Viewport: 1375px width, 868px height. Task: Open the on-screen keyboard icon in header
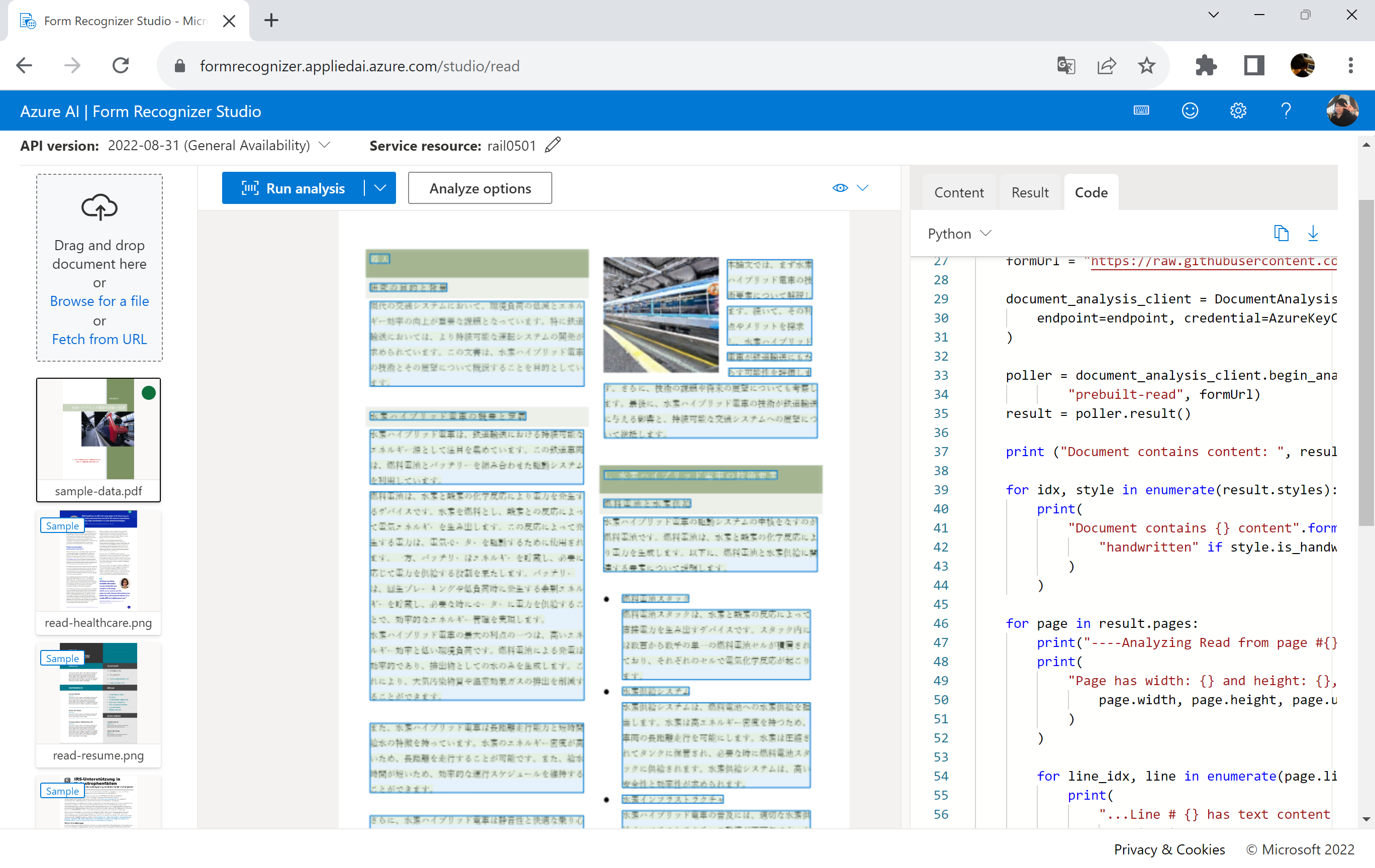coord(1140,110)
